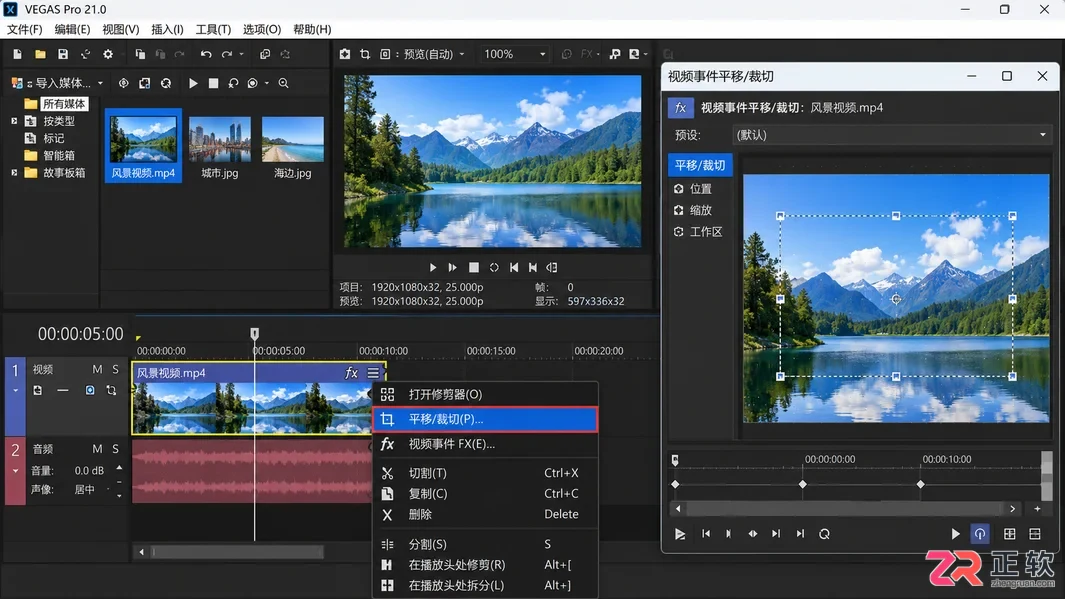Choose 平移/裁切(P)... from context menu

[x=486, y=419]
